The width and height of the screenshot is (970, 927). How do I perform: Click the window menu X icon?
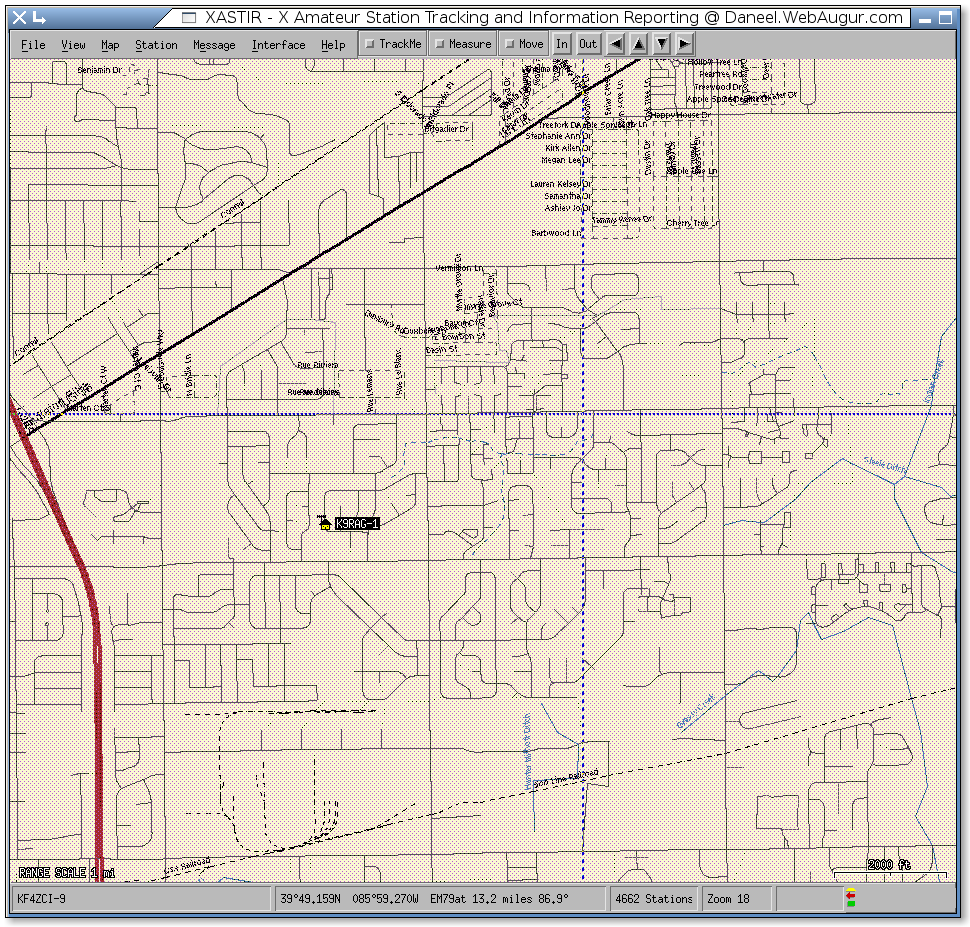20,17
